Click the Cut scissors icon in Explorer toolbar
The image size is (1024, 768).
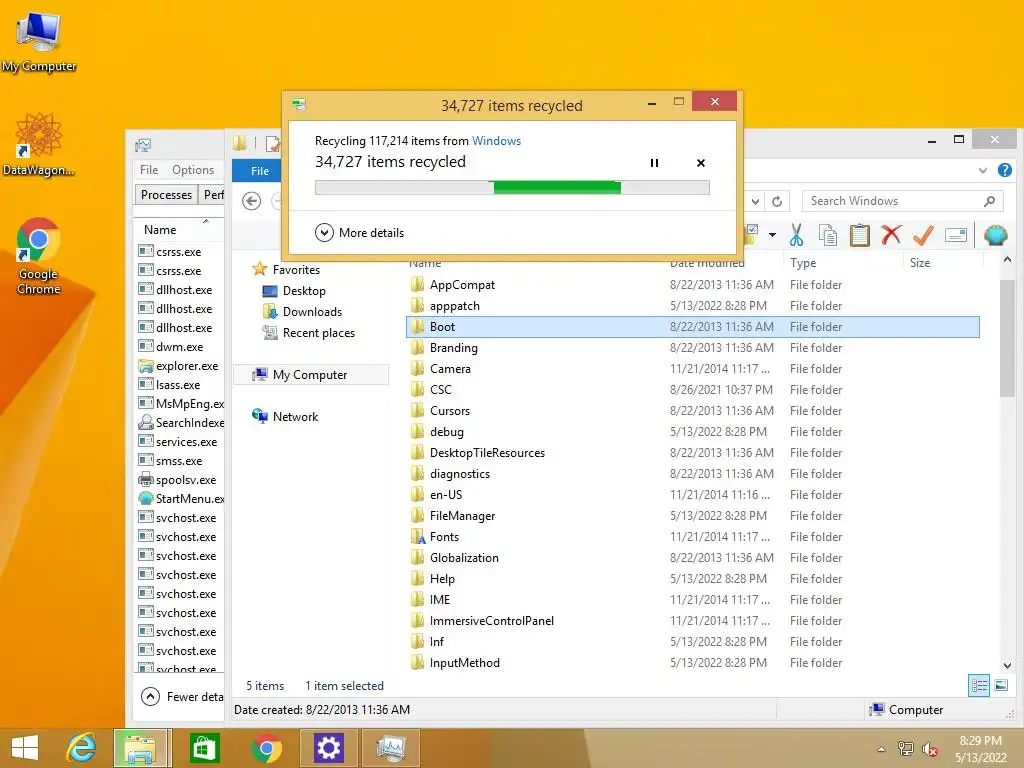coord(796,235)
